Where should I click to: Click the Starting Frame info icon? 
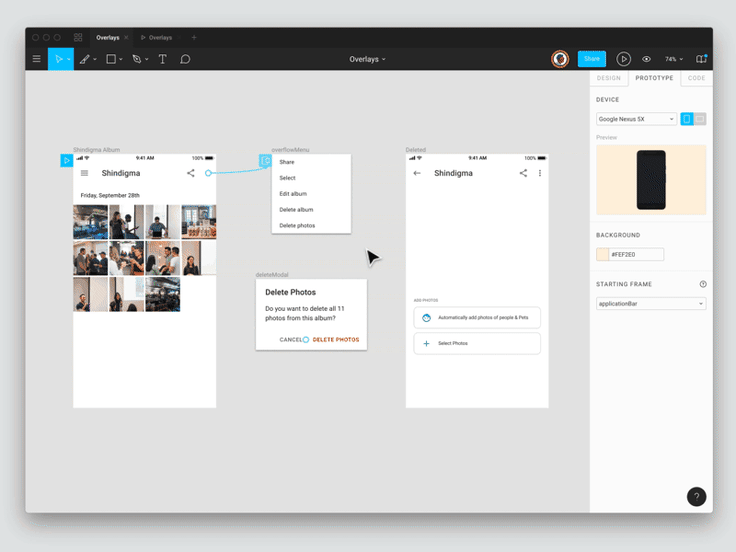tap(703, 284)
